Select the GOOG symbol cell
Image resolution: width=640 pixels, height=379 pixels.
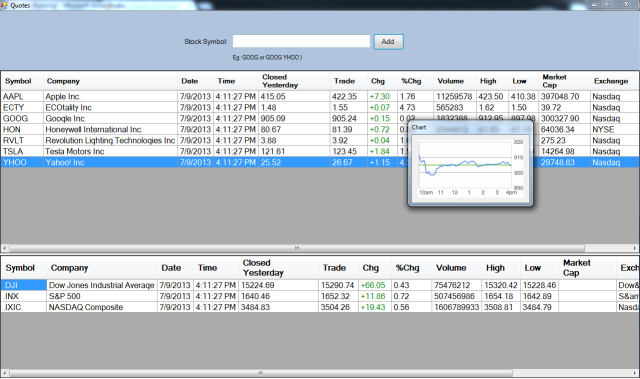click(x=22, y=119)
